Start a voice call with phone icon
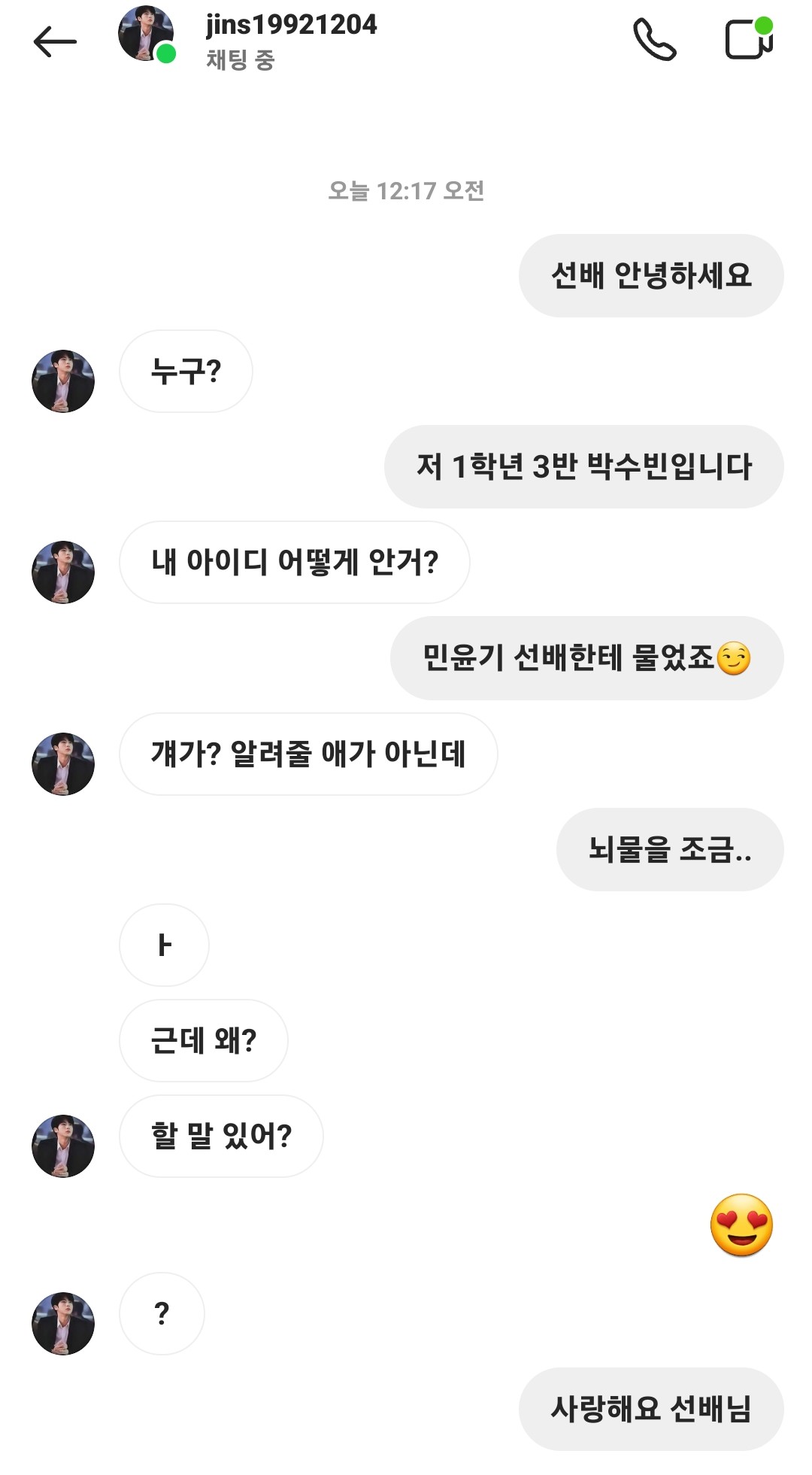 point(654,40)
